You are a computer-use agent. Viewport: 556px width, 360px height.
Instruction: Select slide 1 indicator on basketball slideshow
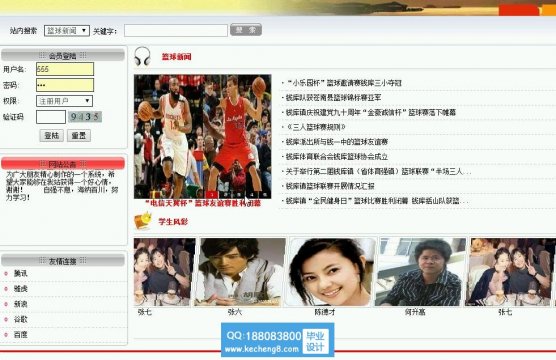tap(212, 194)
